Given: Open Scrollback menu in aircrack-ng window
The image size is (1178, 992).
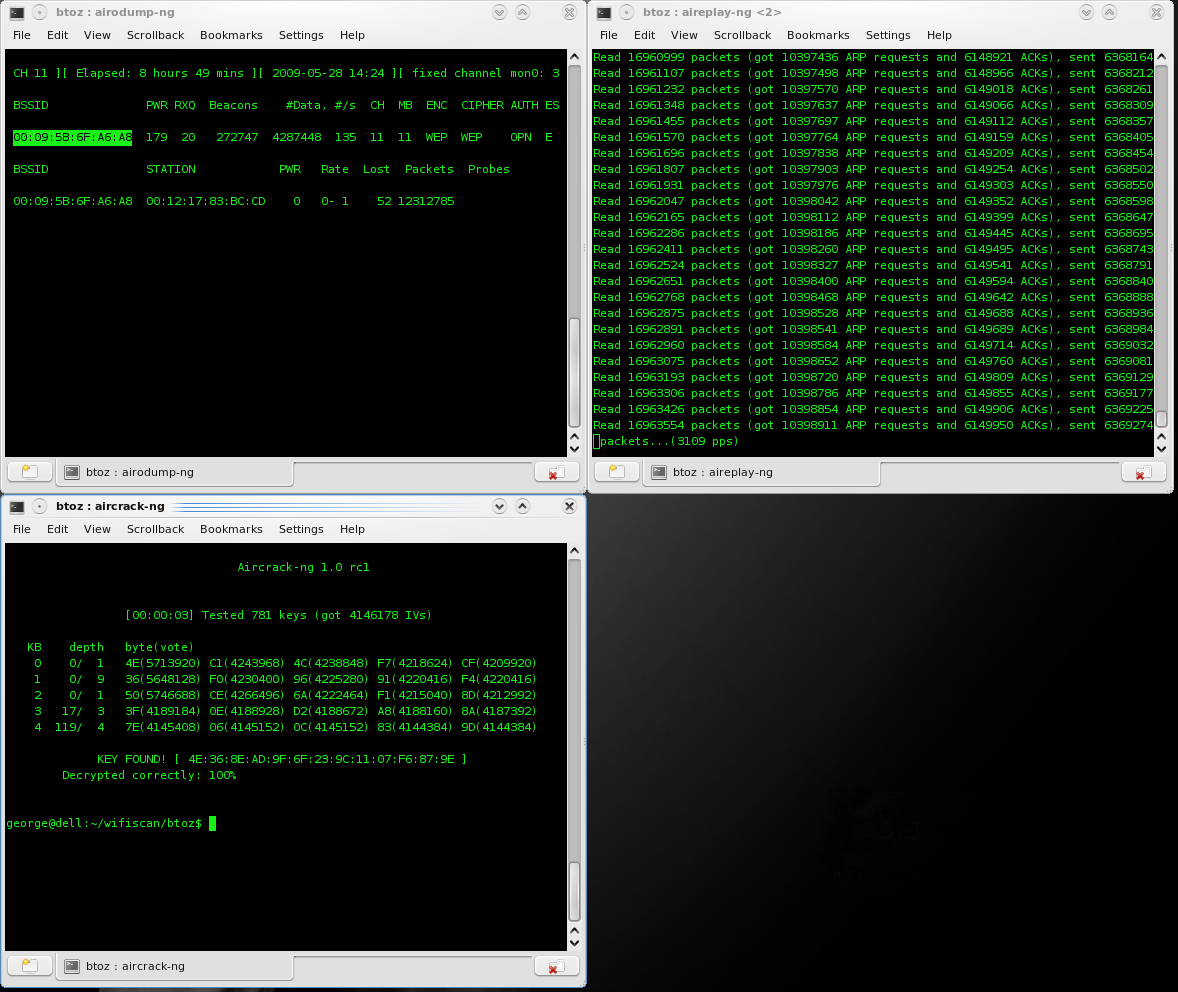Looking at the screenshot, I should pos(156,529).
